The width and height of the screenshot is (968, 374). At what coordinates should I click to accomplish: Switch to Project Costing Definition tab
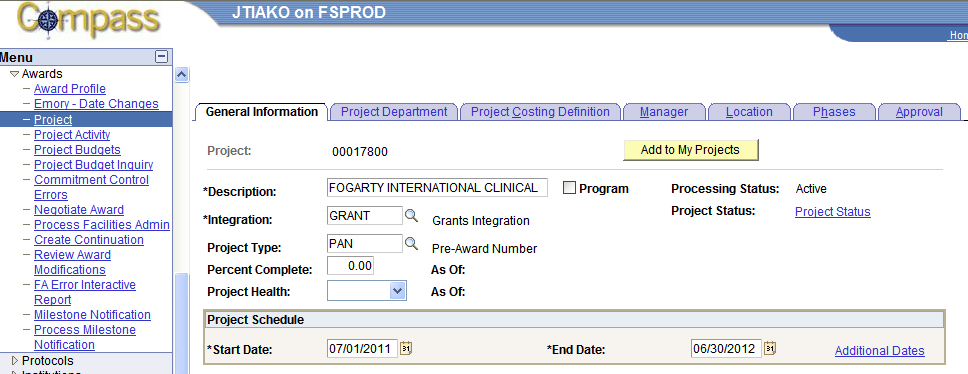540,112
